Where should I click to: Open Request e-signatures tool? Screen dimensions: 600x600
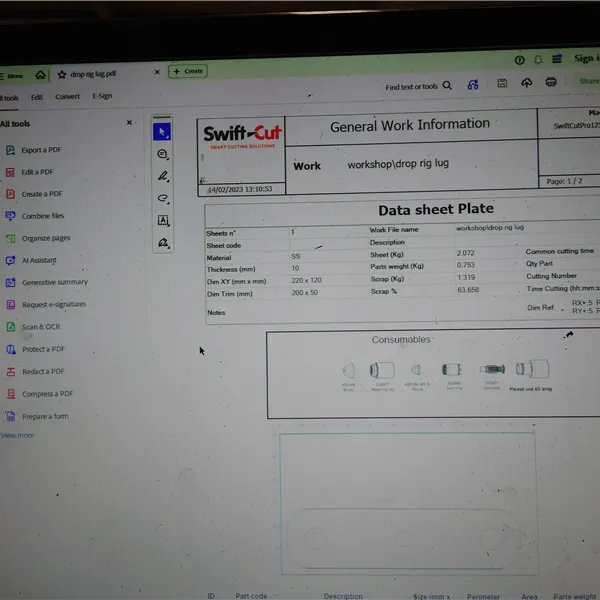[x=46, y=305]
